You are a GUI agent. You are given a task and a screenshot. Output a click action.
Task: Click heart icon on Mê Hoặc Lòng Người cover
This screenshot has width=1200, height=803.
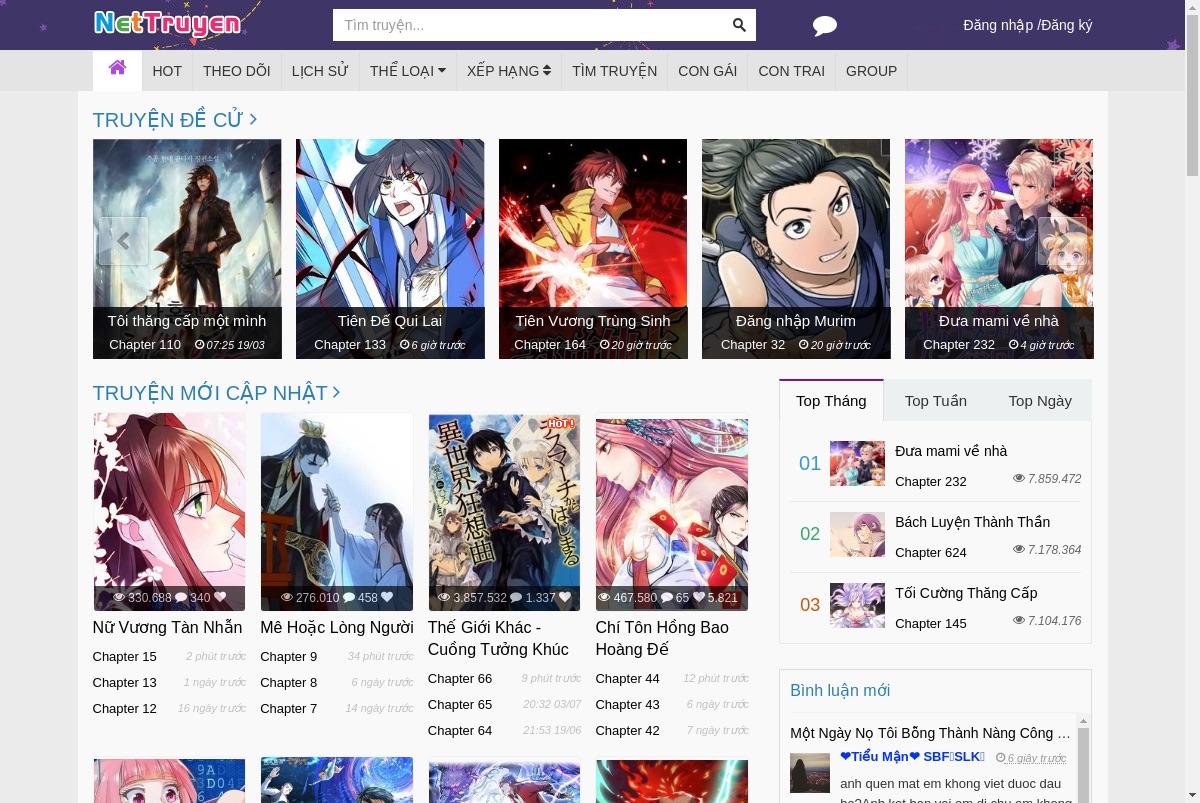click(x=387, y=598)
